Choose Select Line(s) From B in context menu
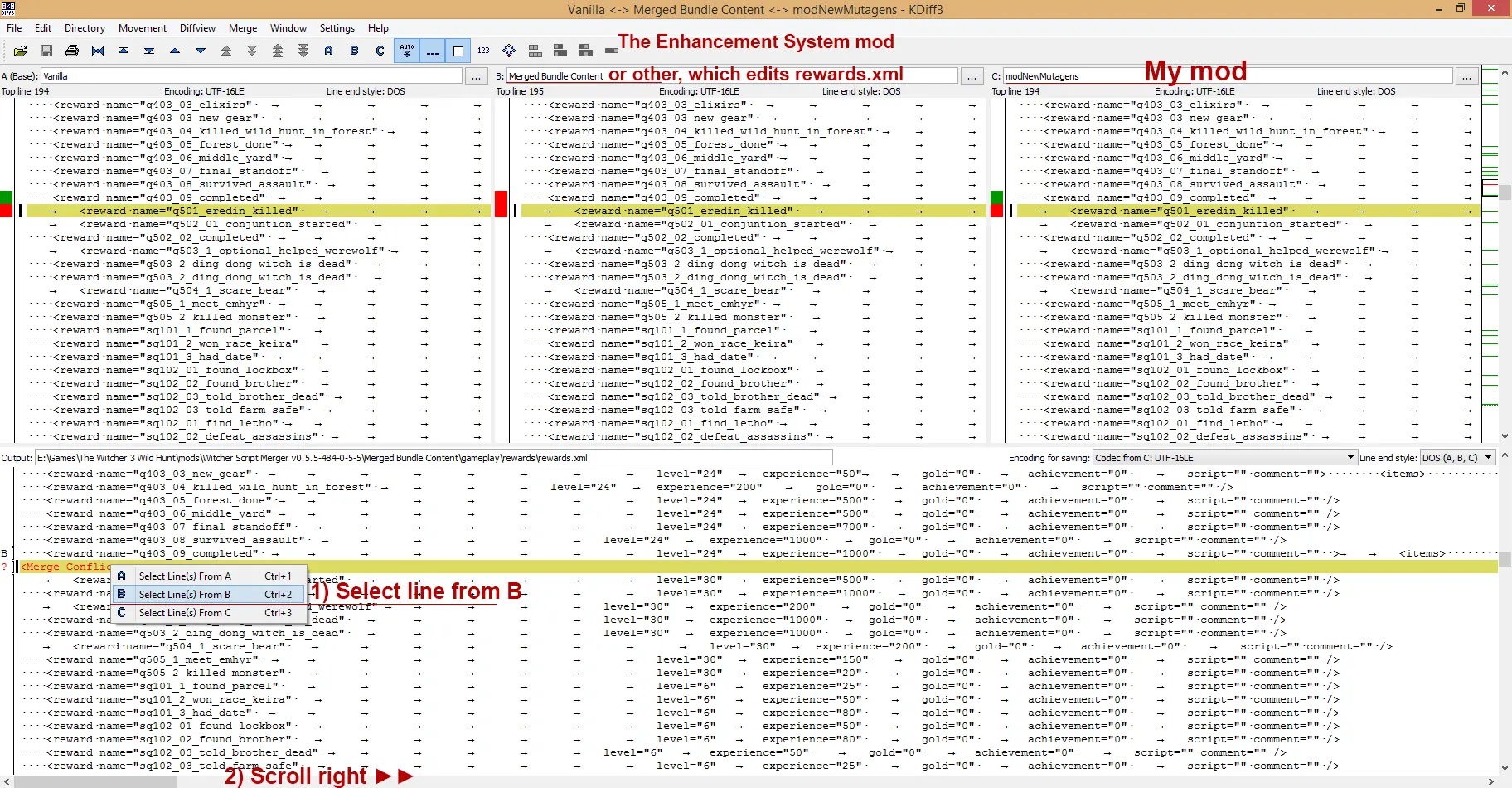Image resolution: width=1512 pixels, height=788 pixels. tap(210, 594)
